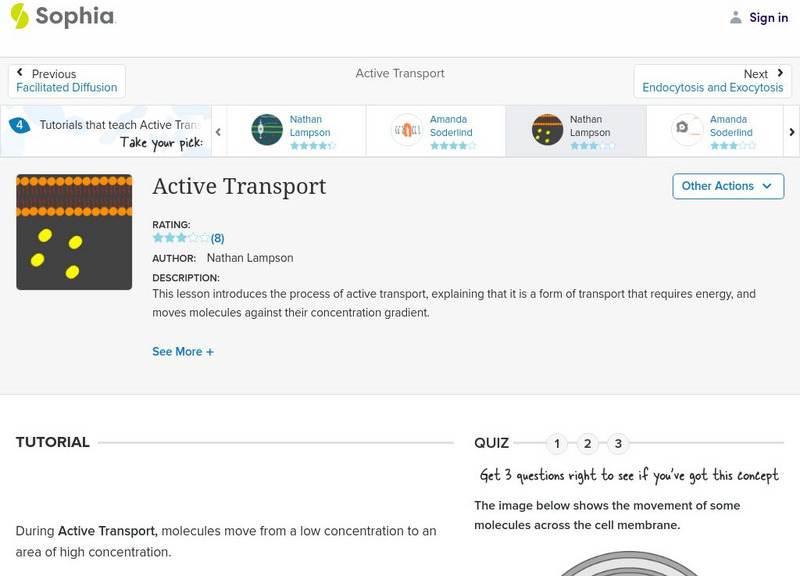Expand description with See More +
Image resolution: width=800 pixels, height=576 pixels.
(183, 352)
